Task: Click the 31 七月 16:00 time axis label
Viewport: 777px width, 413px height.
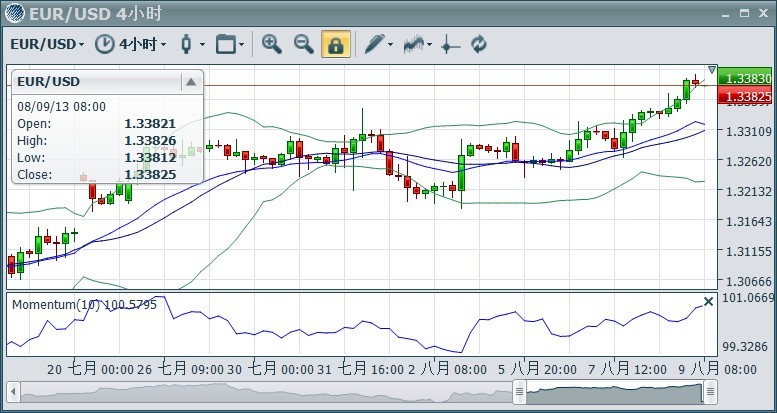Action: coord(362,369)
